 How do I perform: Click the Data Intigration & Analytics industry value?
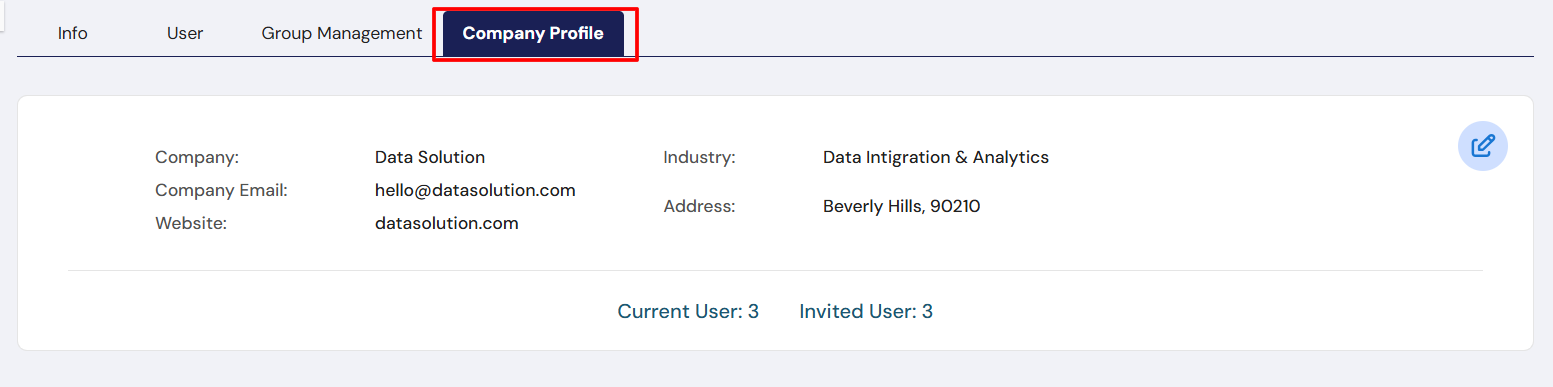(936, 157)
